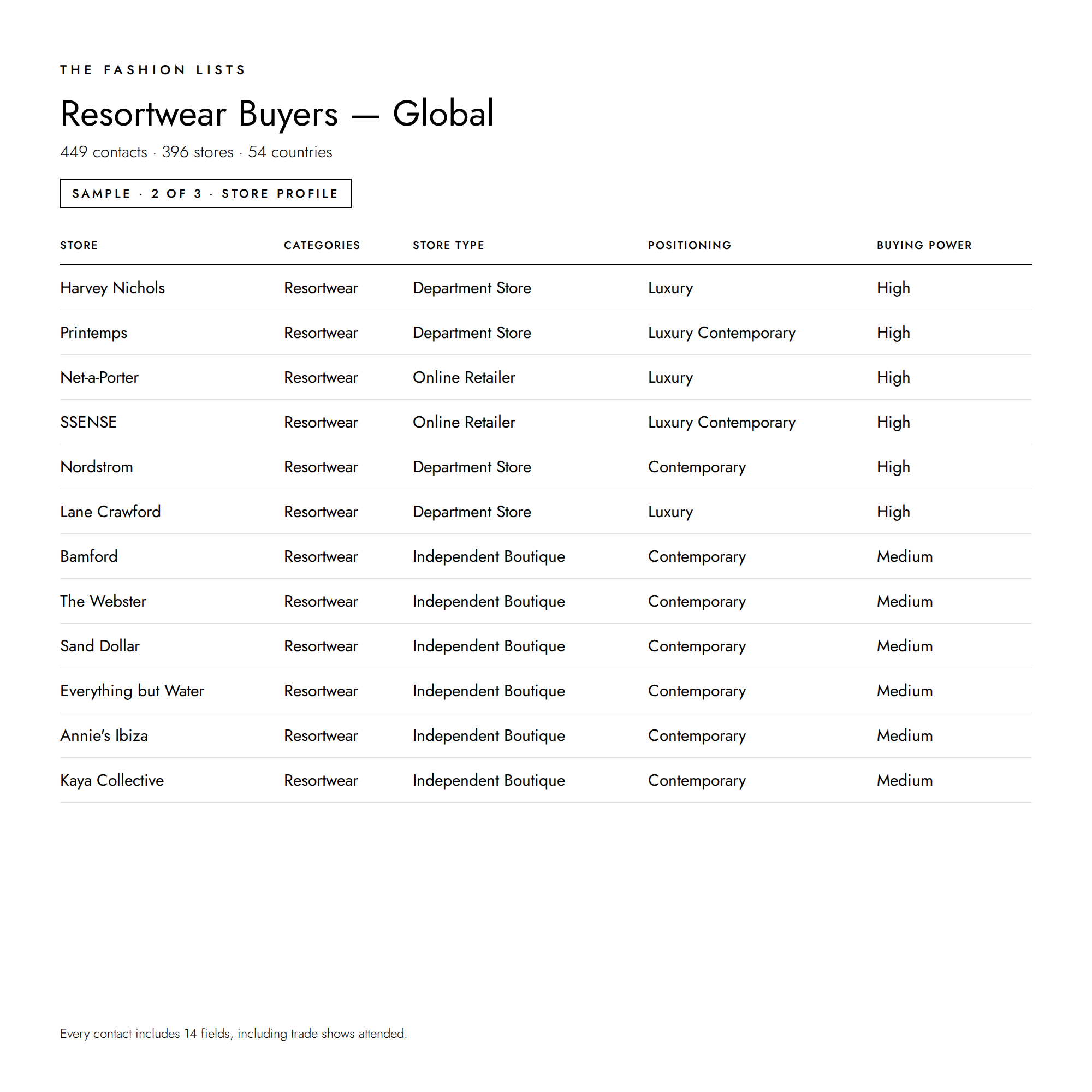The height and width of the screenshot is (1092, 1092).
Task: Click the 'Everything but Water' store name
Action: [x=132, y=691]
